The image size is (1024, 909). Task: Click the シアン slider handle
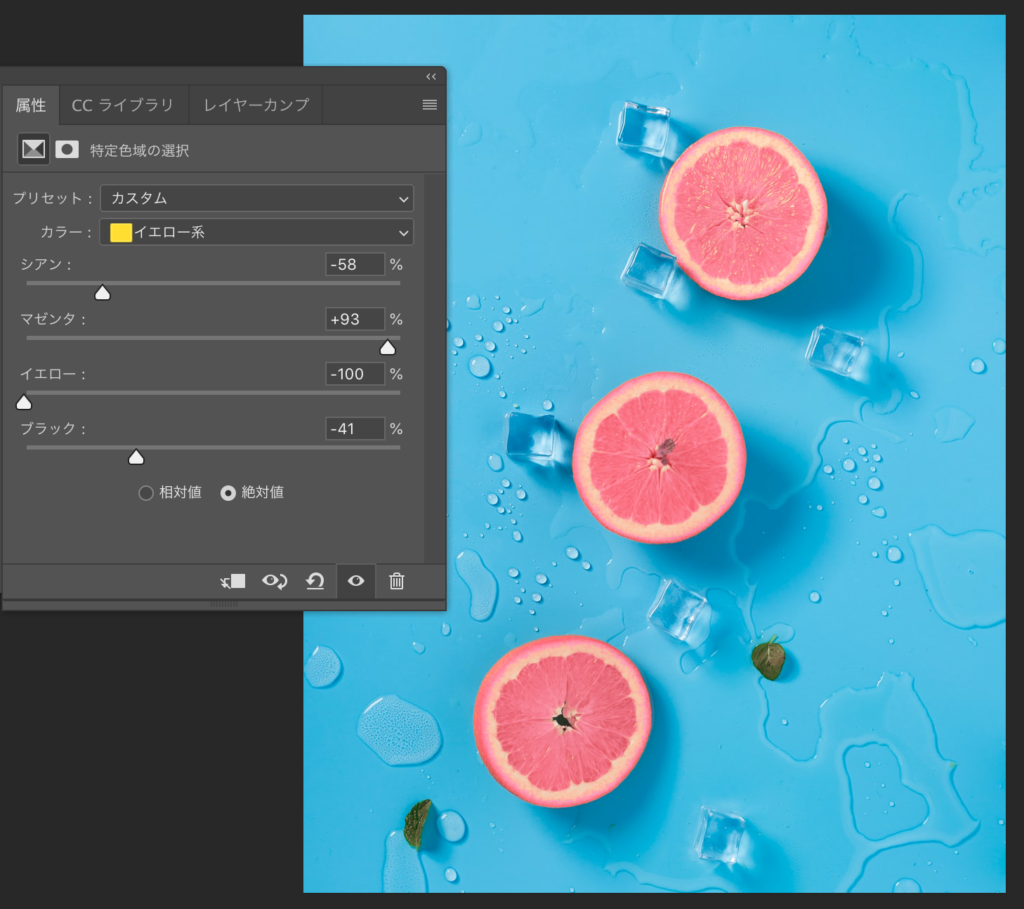pos(102,293)
